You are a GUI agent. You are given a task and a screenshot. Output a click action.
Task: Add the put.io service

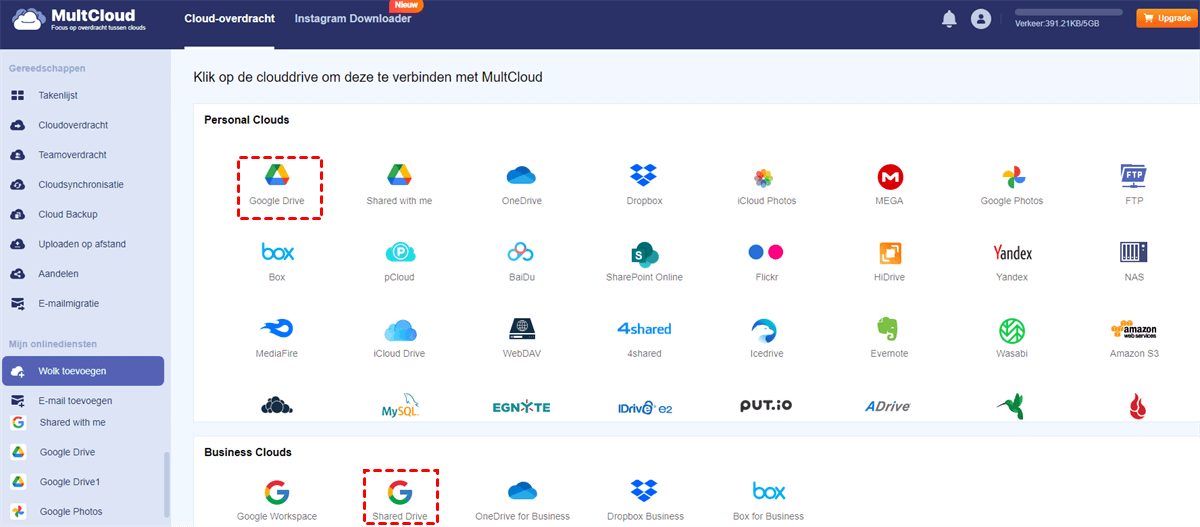[x=766, y=405]
